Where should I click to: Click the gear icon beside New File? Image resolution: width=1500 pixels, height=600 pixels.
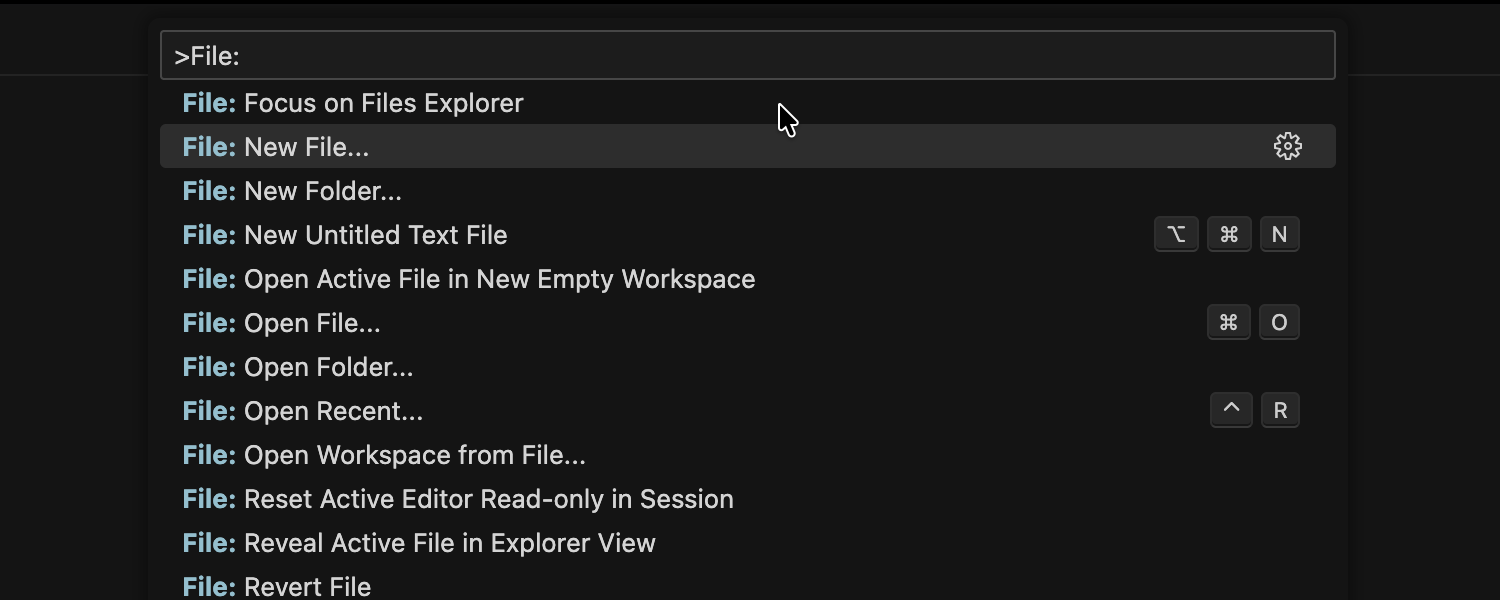(x=1288, y=147)
